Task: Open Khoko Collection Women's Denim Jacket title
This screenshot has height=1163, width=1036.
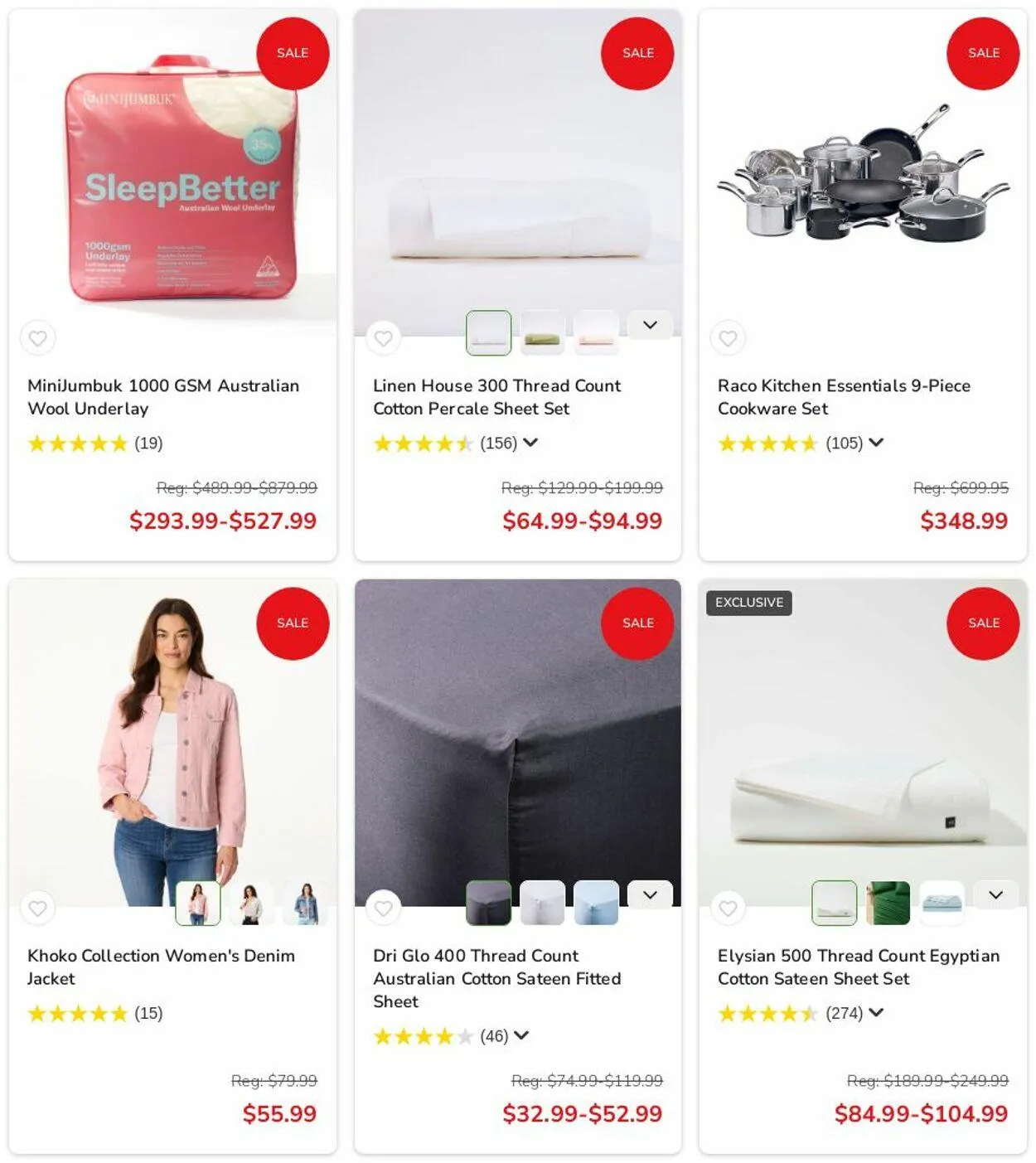Action: tap(161, 967)
